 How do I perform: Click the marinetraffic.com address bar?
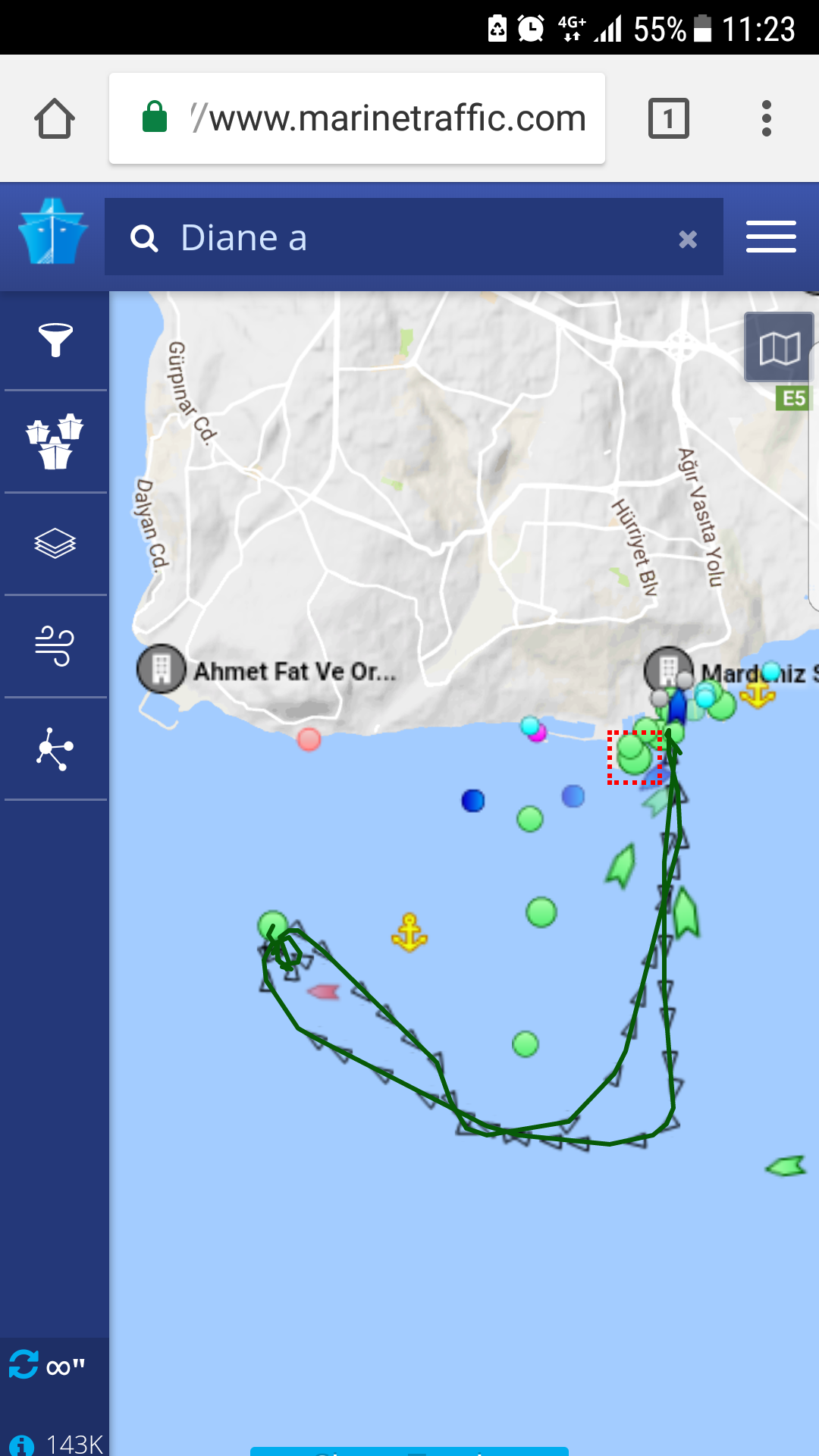tap(357, 118)
